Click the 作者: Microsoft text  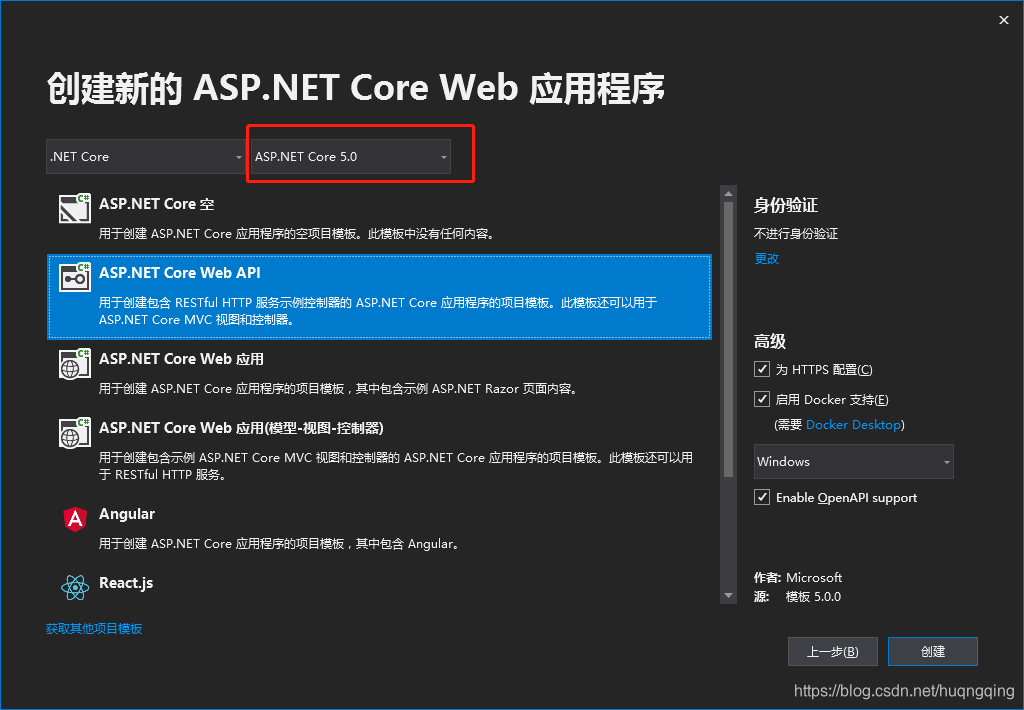click(x=797, y=577)
